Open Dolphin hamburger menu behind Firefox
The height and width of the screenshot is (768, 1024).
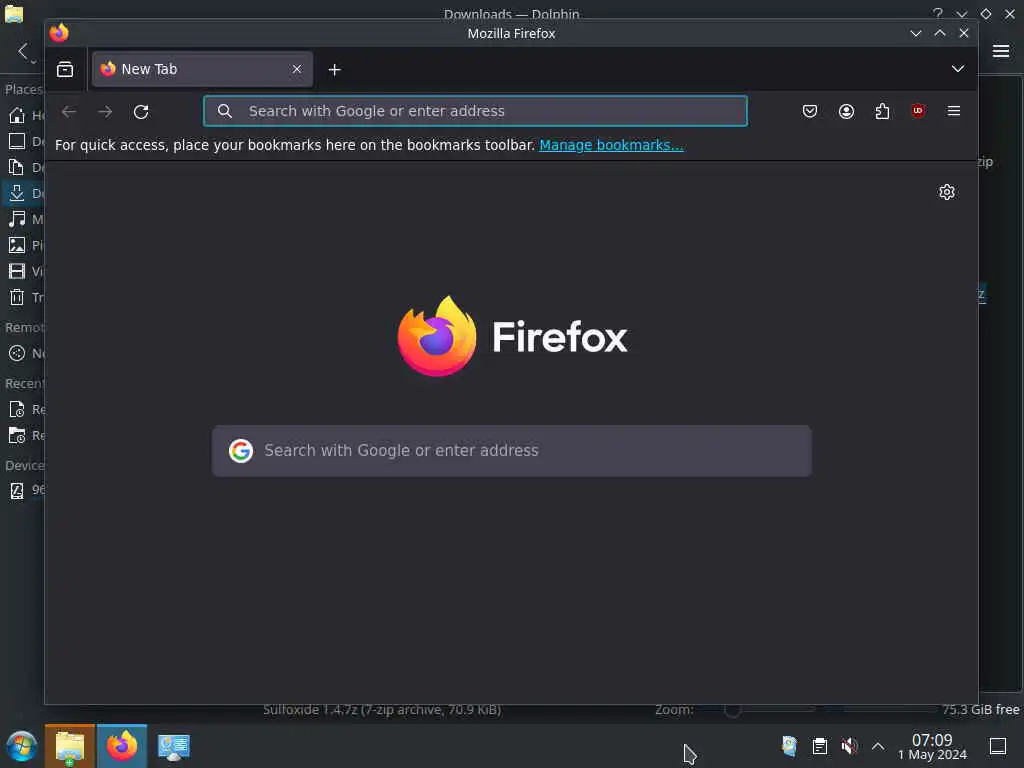point(1001,52)
